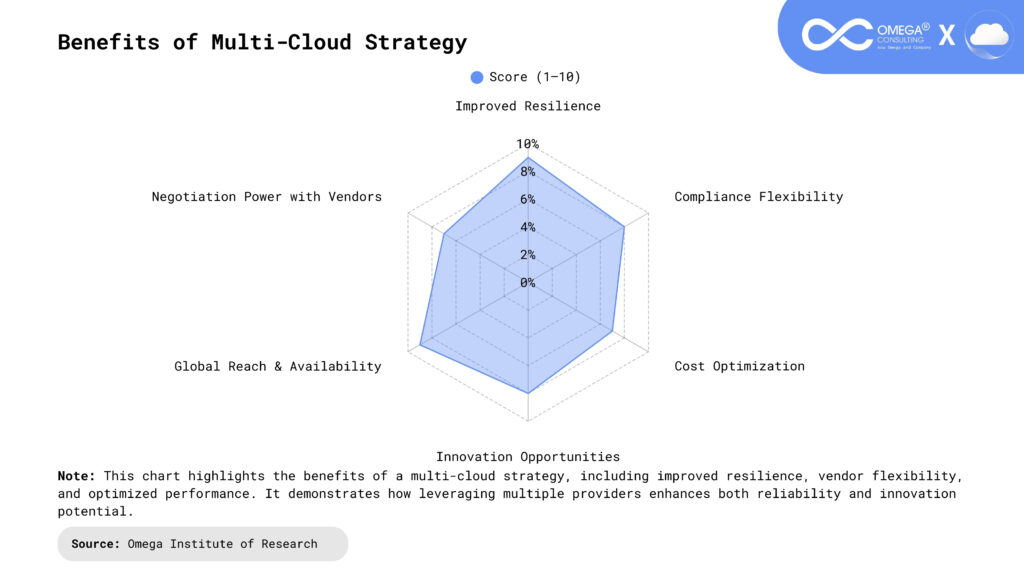Select the Compliance Flexibility axis label
Screen dimensions: 1024x576
(x=758, y=197)
